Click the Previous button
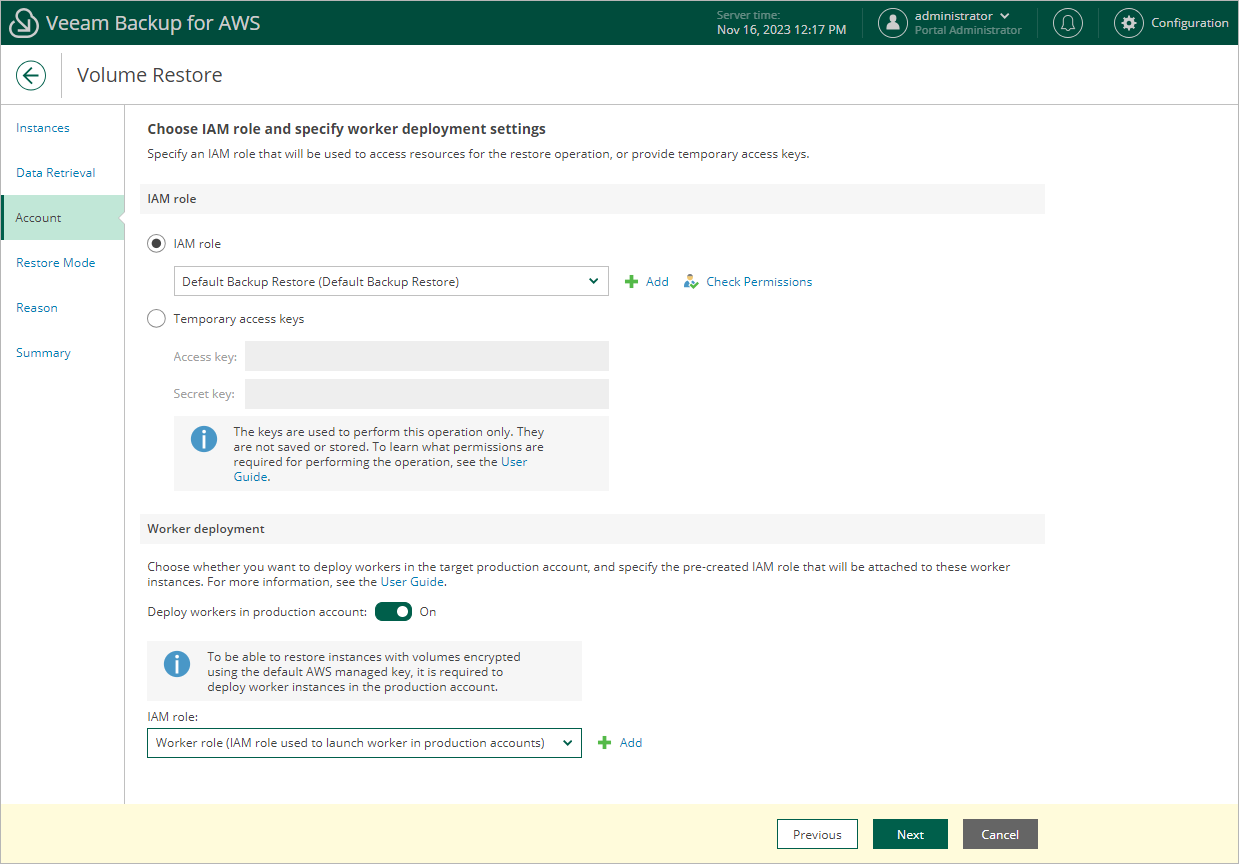The height and width of the screenshot is (864, 1239). coord(817,834)
